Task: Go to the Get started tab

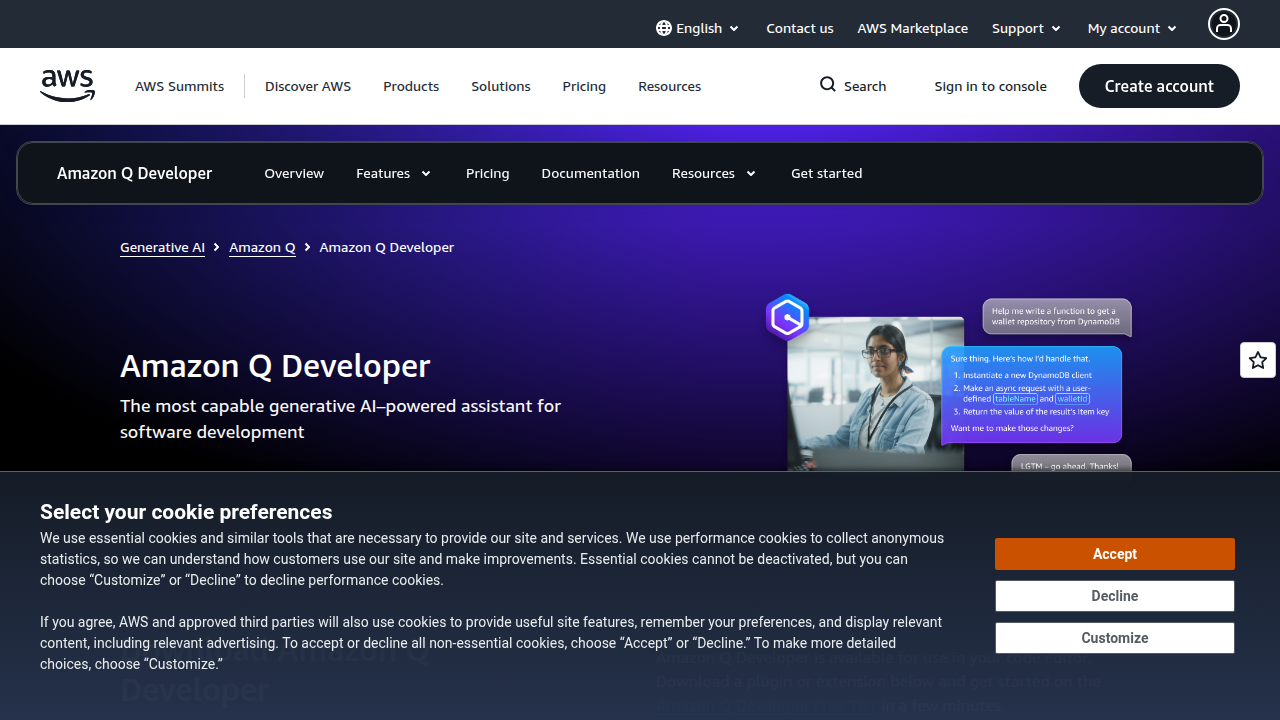Action: (x=826, y=173)
